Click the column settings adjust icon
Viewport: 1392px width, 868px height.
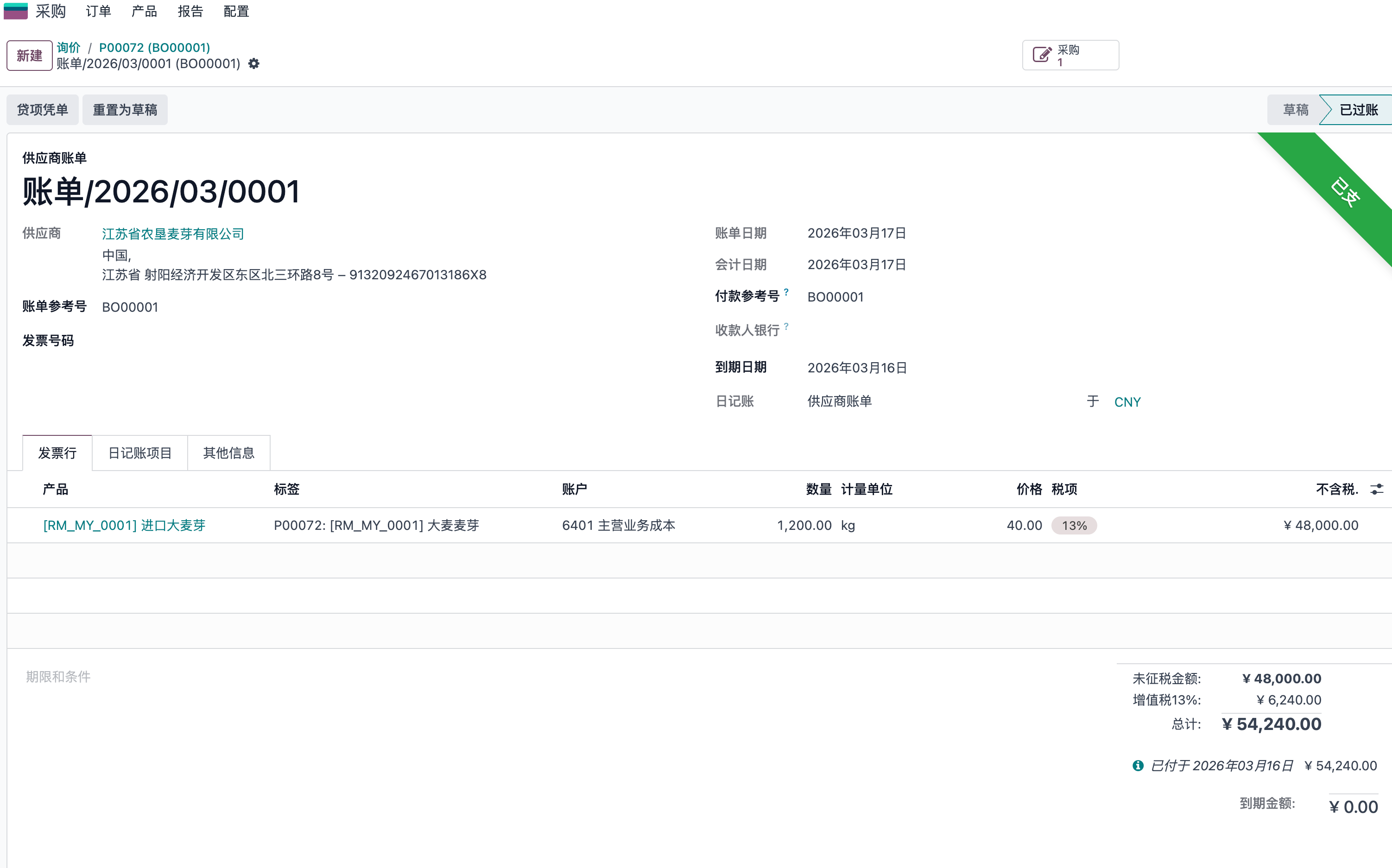1377,489
